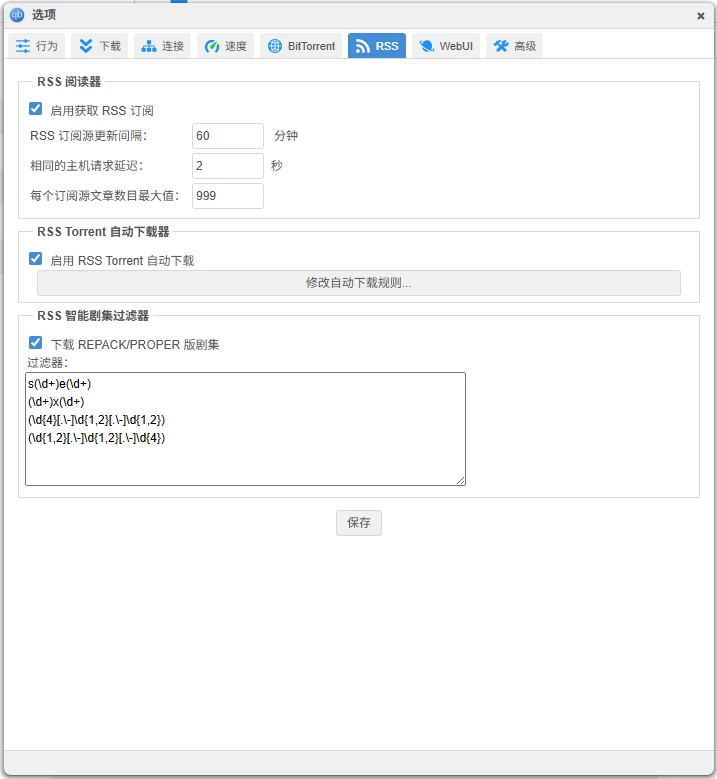This screenshot has height=779, width=717.
Task: Switch to the 下载 tab
Action: (100, 46)
